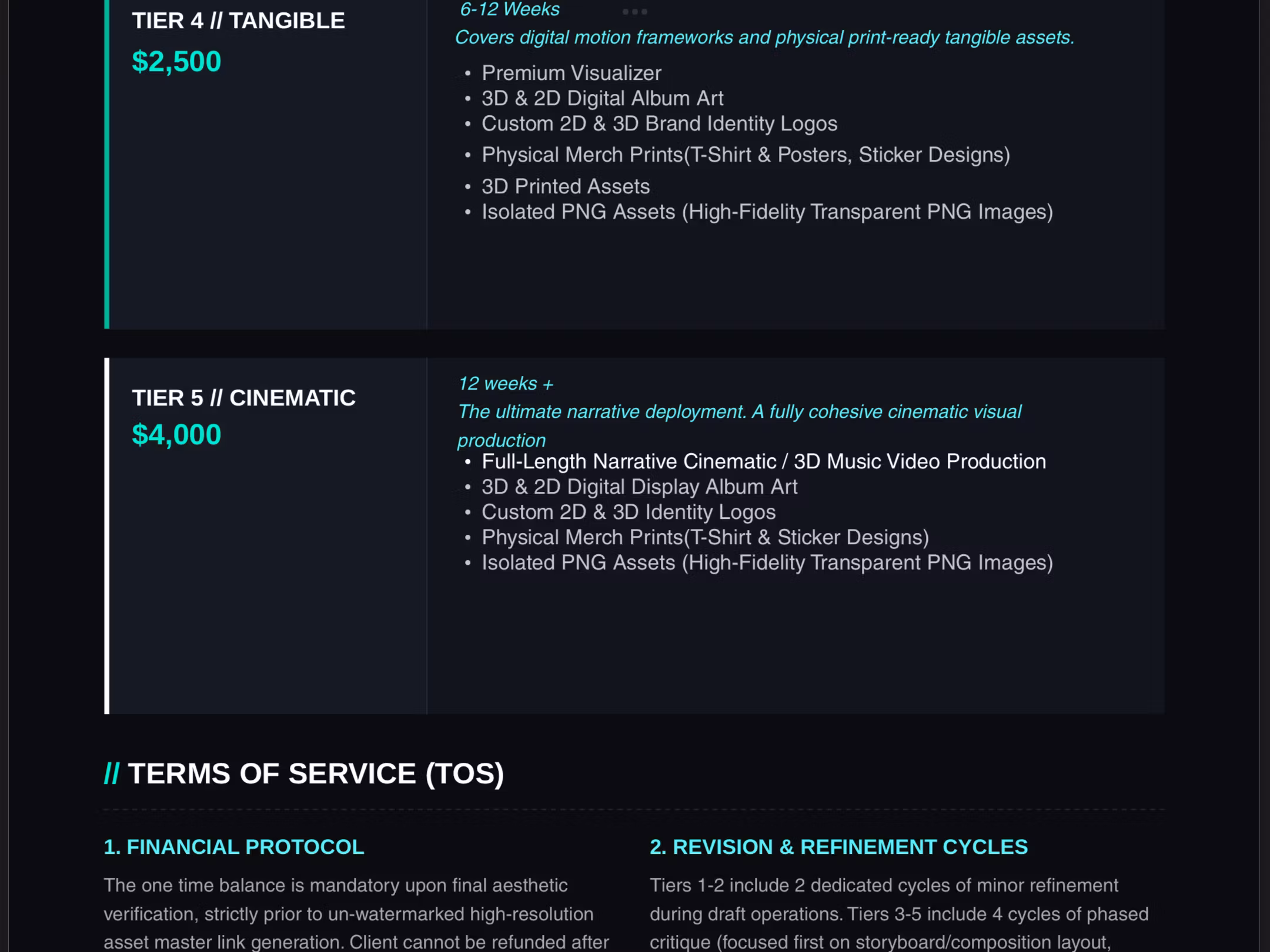Viewport: 1270px width, 952px height.
Task: Click the $4,000 price
Action: [176, 435]
